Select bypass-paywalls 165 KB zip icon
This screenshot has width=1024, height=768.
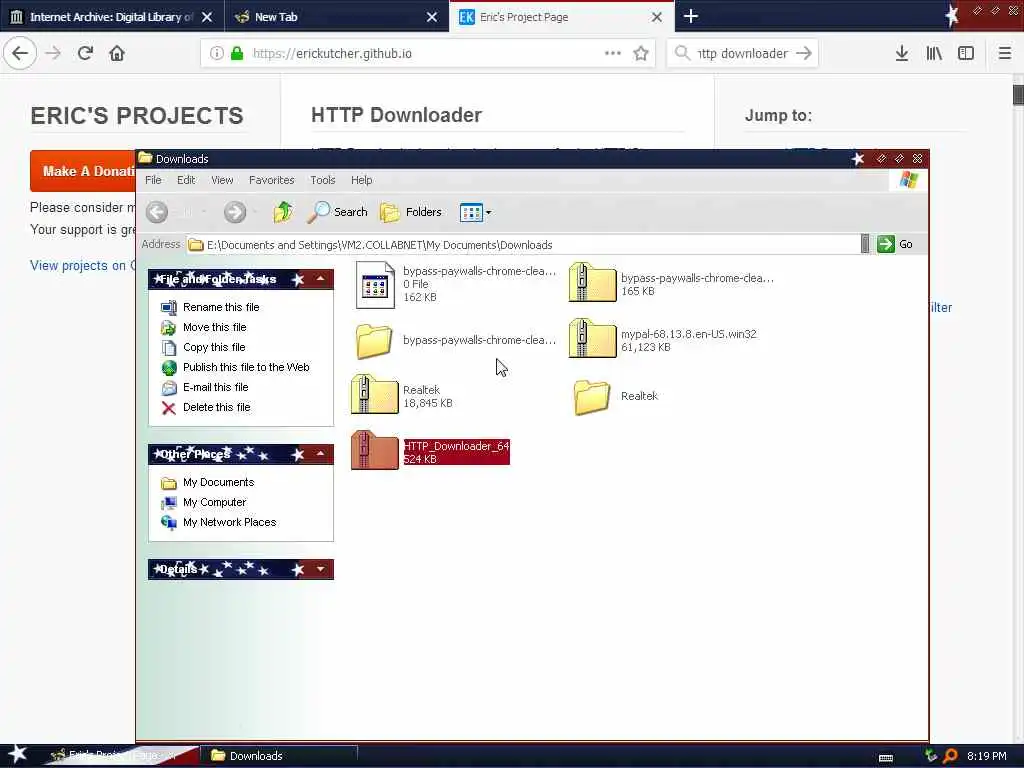tap(592, 282)
